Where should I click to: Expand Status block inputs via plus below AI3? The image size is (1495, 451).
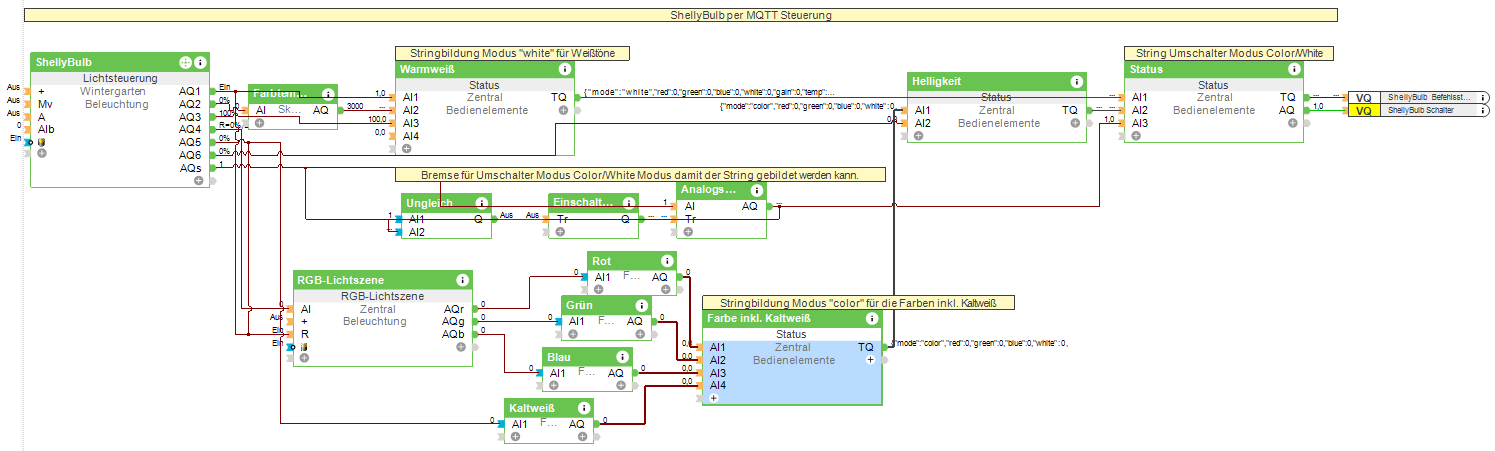point(1137,136)
